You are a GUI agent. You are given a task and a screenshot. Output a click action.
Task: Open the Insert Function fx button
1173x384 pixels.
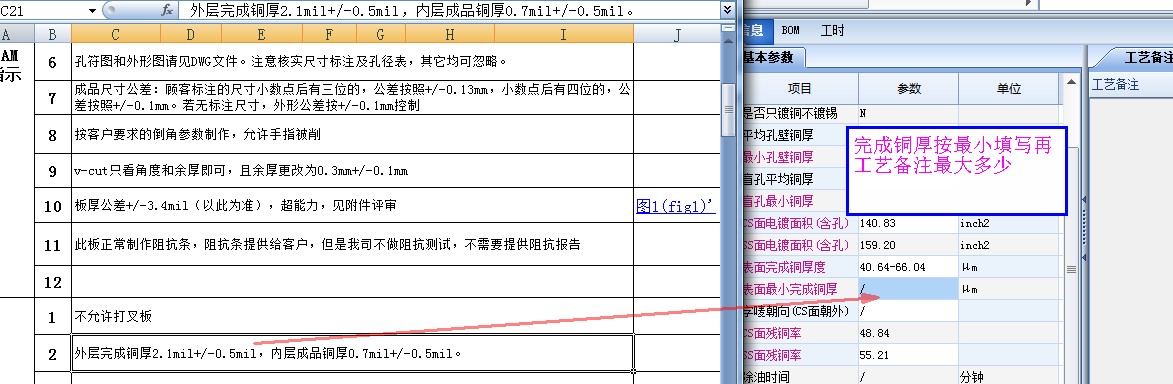point(168,10)
